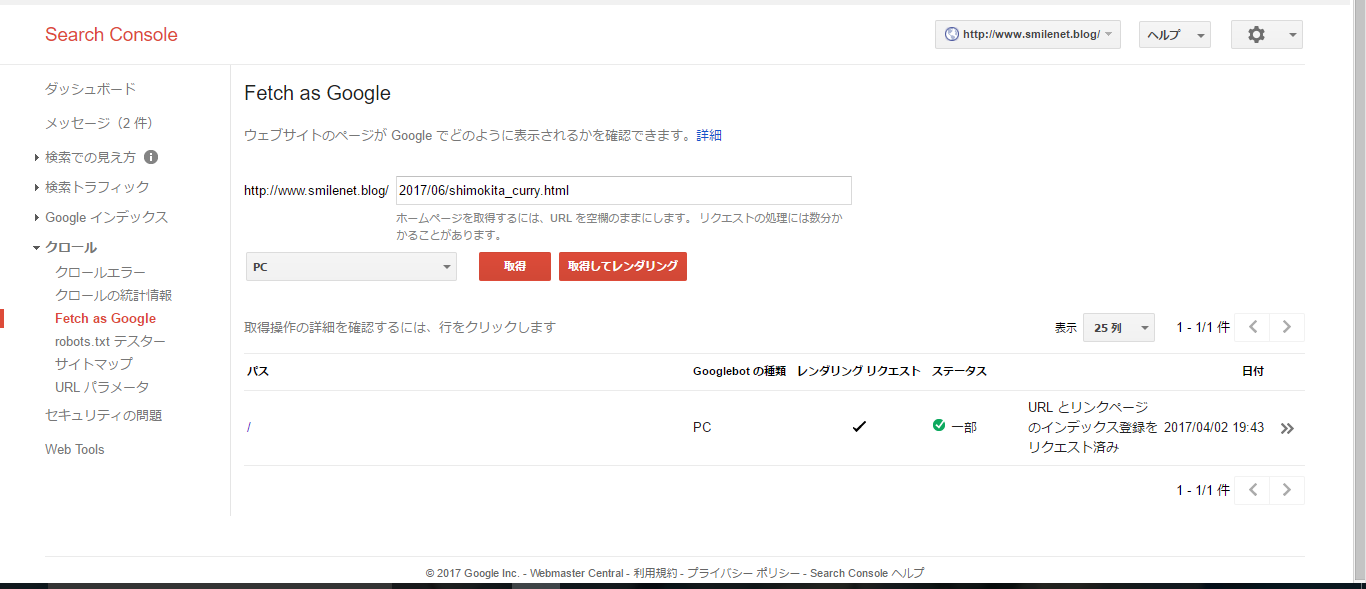Select クロールの統計情報 in the sidebar
This screenshot has width=1366, height=589.
[114, 296]
